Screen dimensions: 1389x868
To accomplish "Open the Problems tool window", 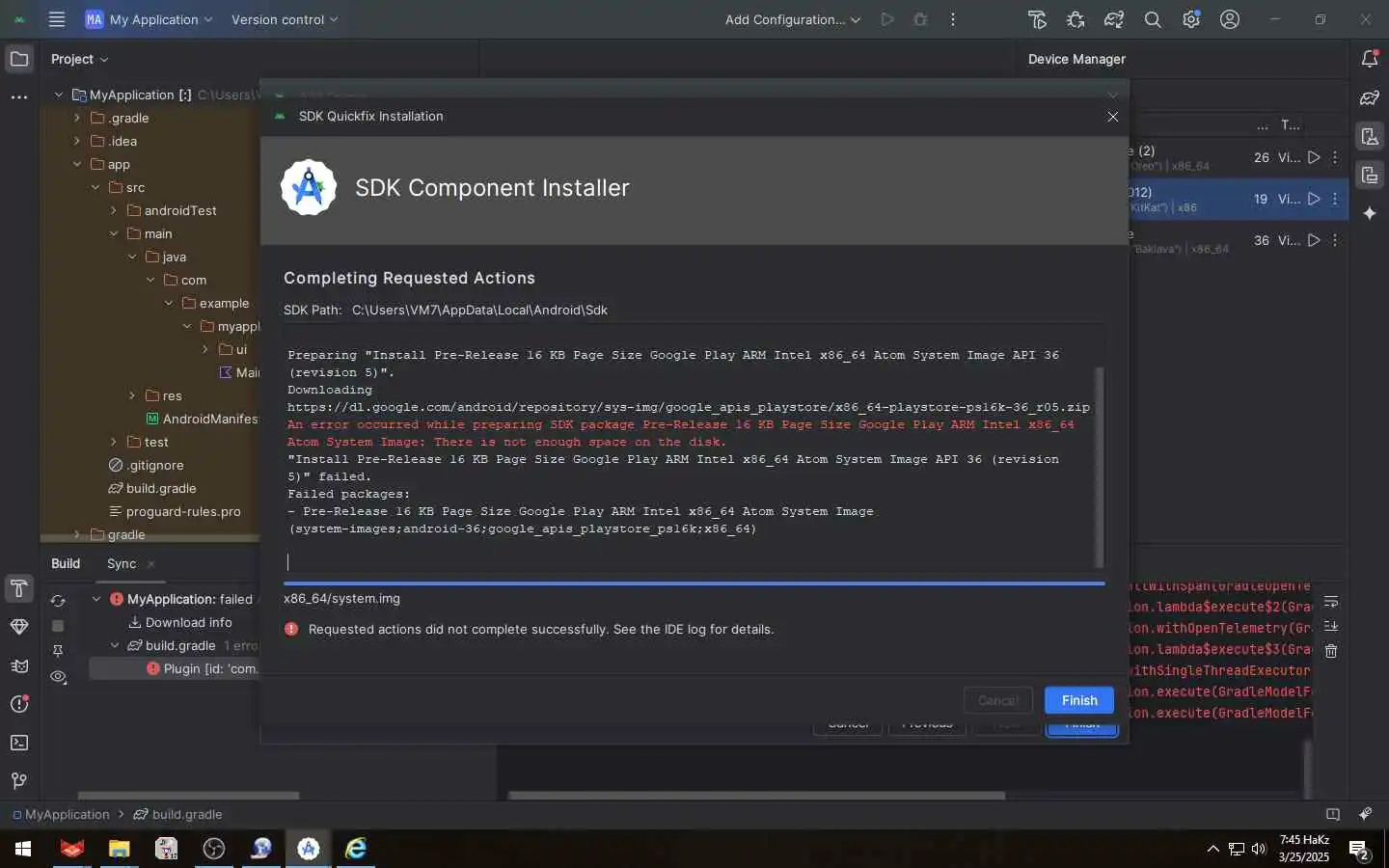I will coord(18,704).
